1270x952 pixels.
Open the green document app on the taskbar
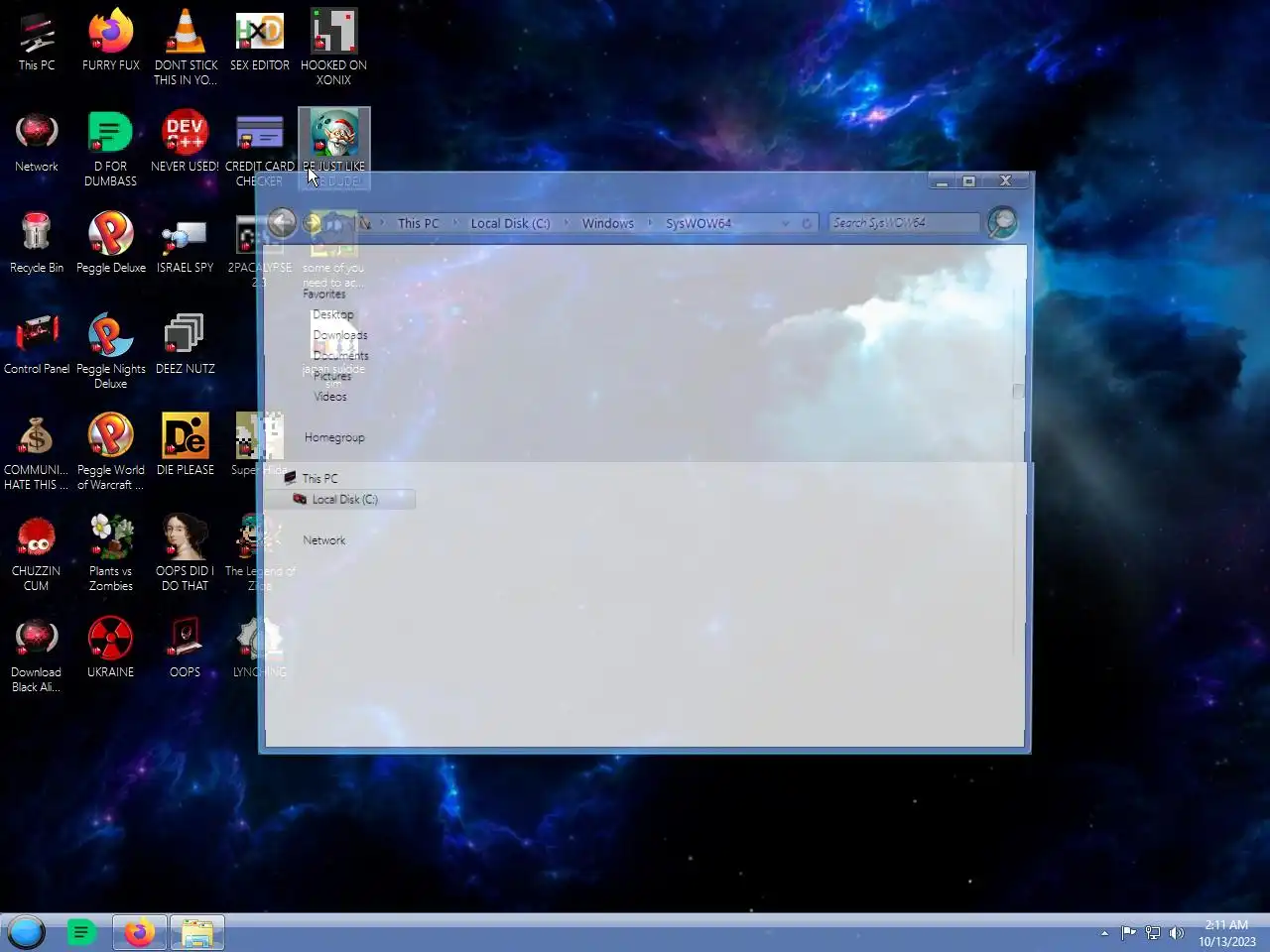[81, 932]
